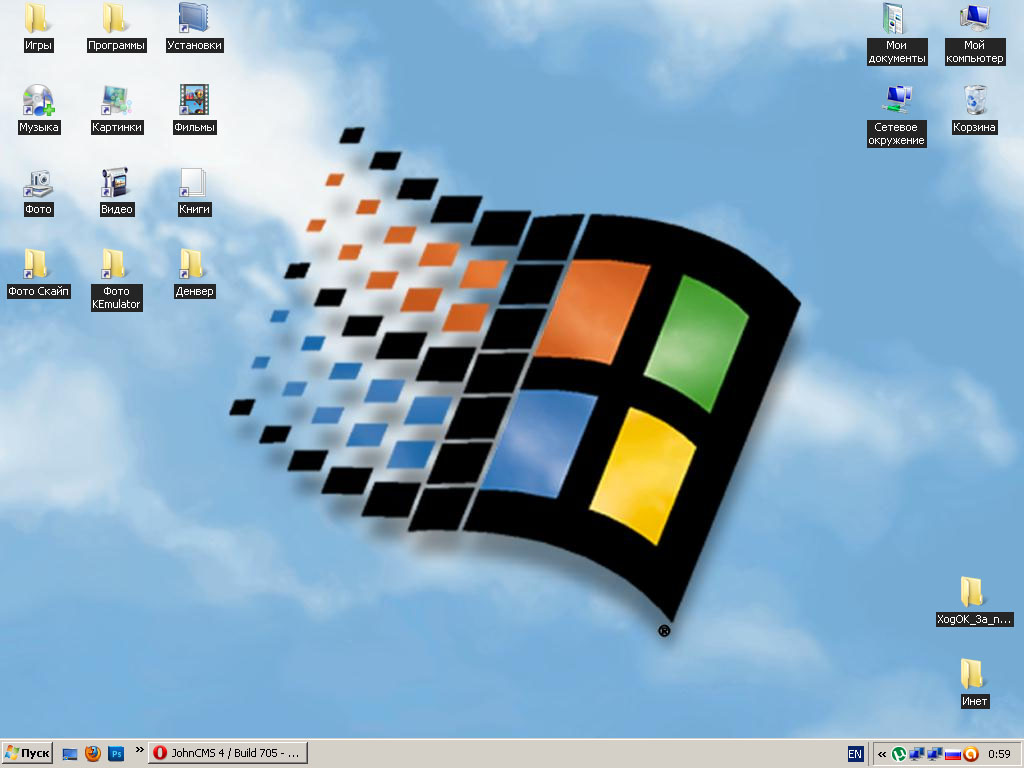Select the Фото camera shortcut icon
The width and height of the screenshot is (1024, 768).
[38, 192]
